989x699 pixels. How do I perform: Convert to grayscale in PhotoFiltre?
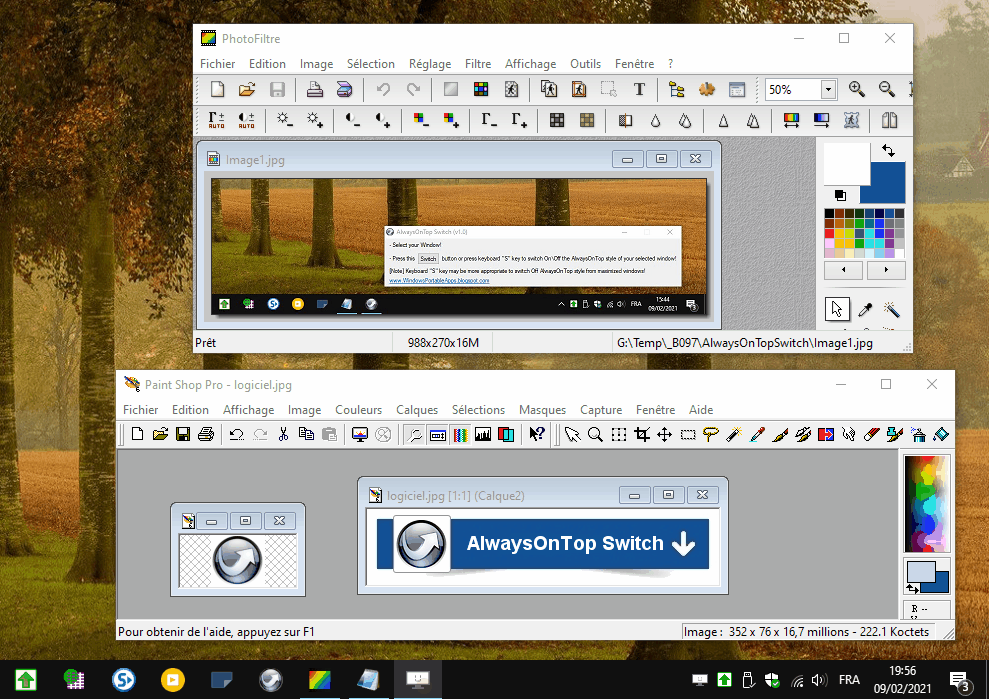click(x=557, y=120)
